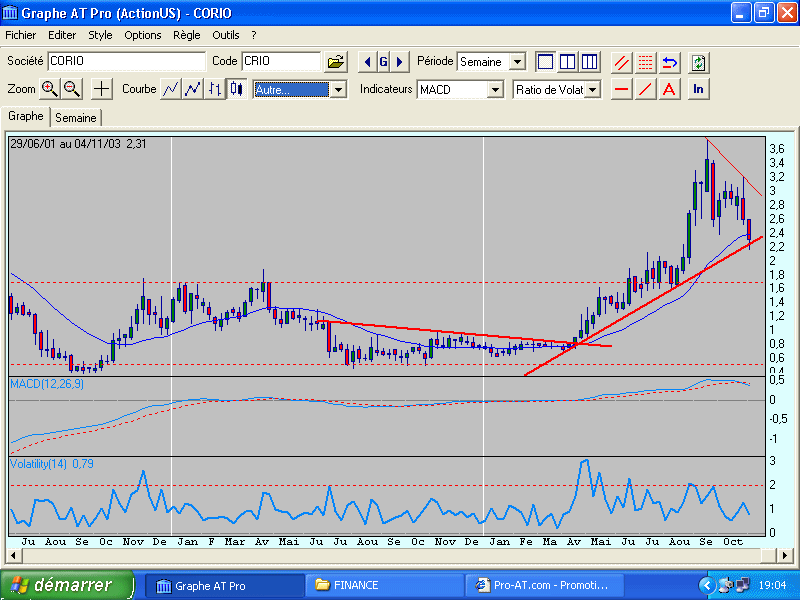800x600 pixels.
Task: Open the Outils menu
Action: point(226,35)
